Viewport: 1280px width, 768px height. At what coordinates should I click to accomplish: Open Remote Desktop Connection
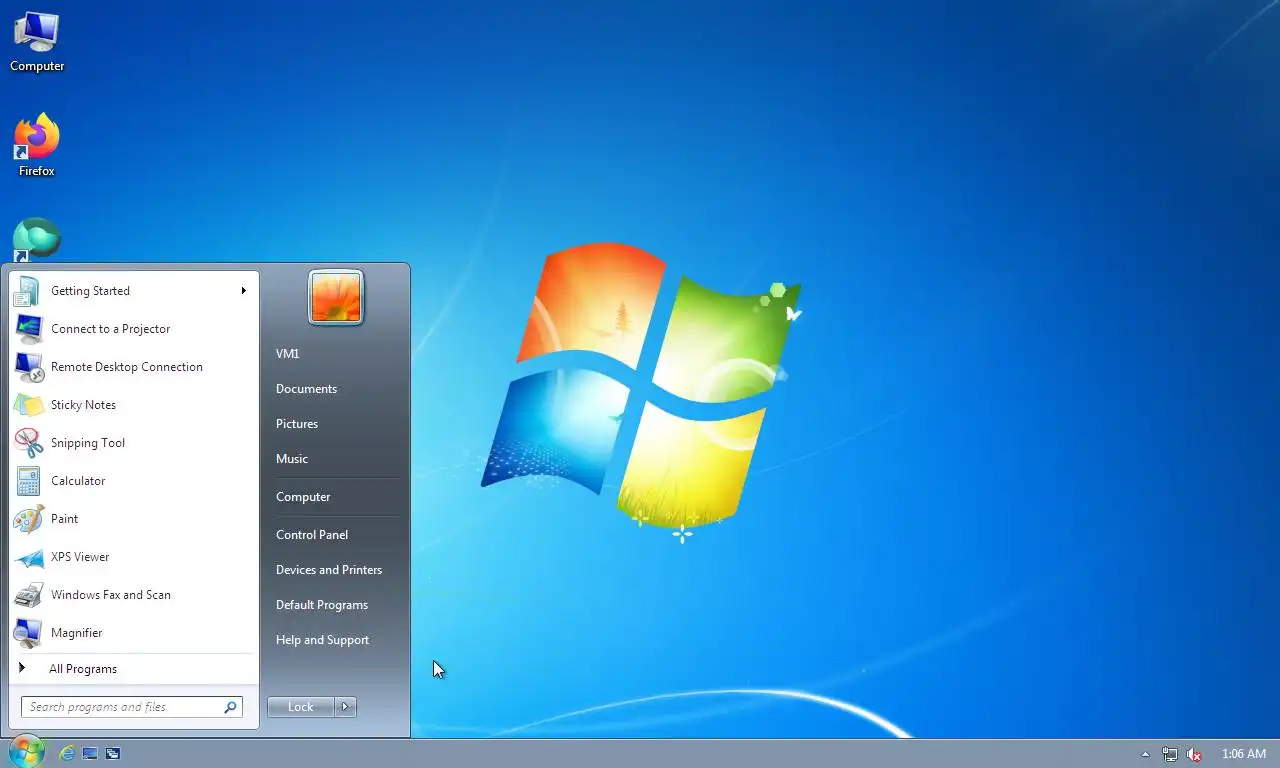tap(134, 367)
